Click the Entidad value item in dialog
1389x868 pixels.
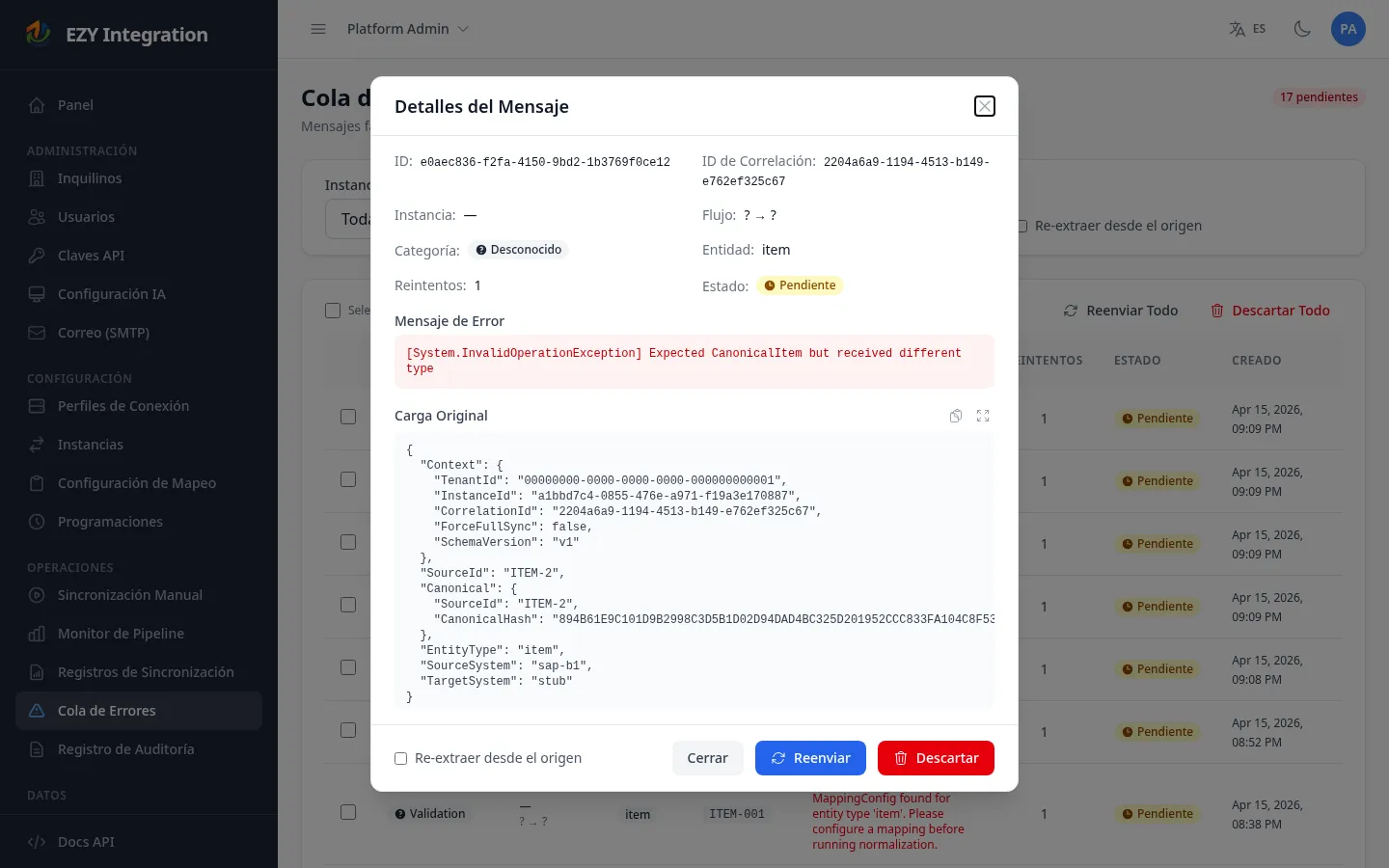click(x=776, y=250)
